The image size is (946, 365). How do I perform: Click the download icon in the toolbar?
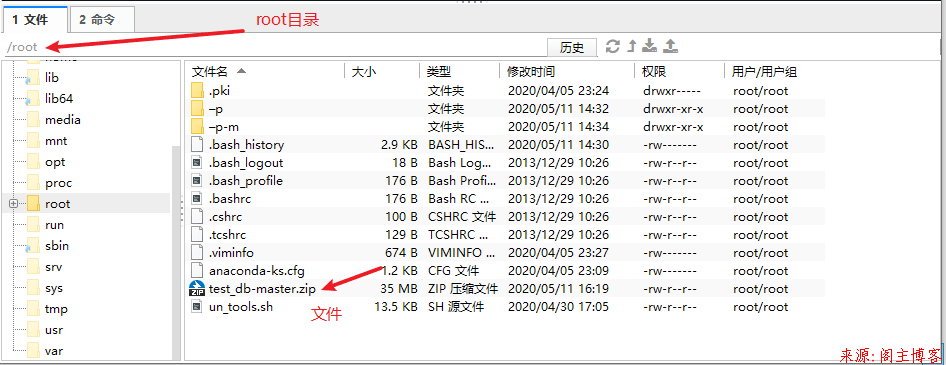(650, 46)
